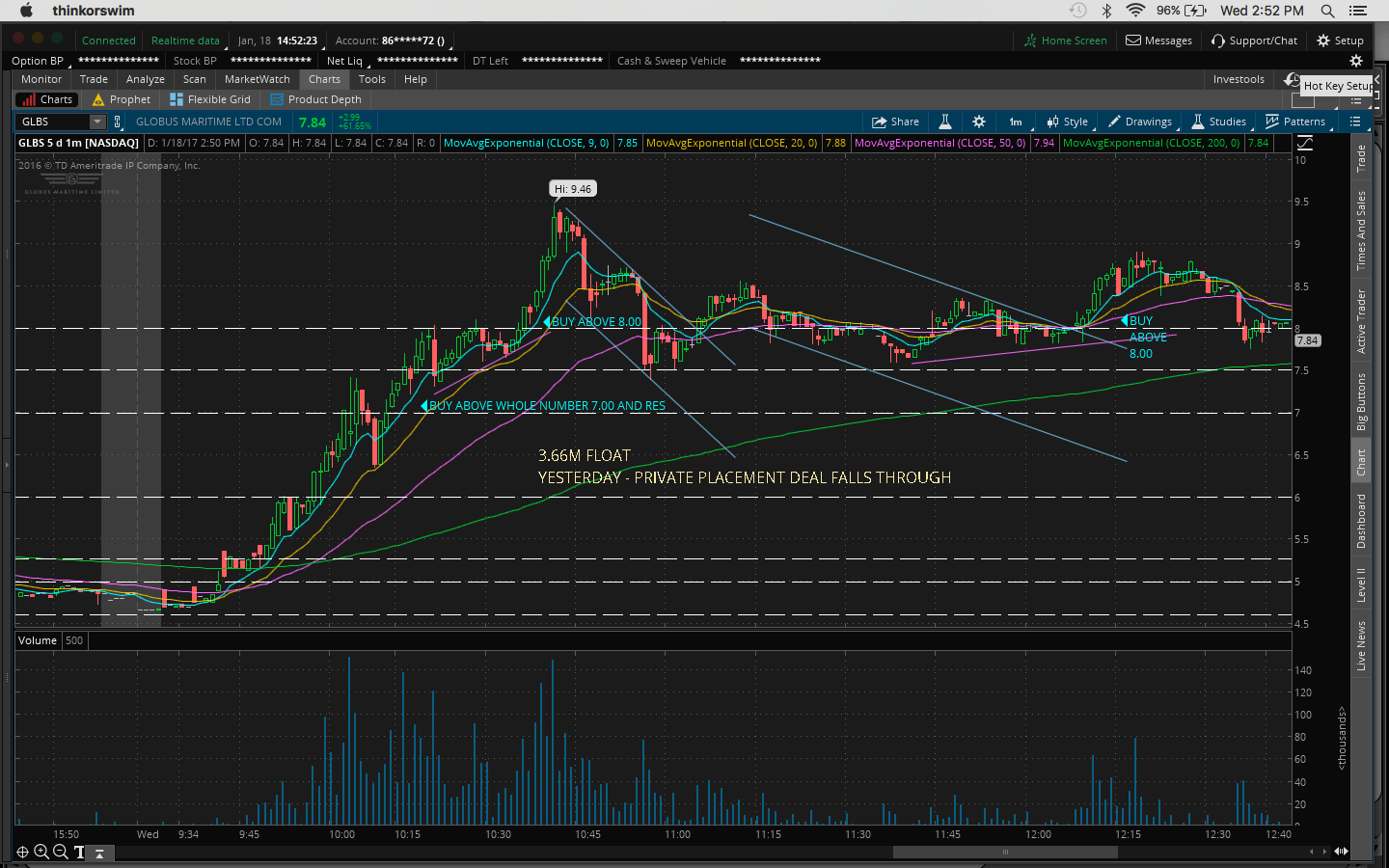Open the Studies flask menu
The width and height of the screenshot is (1389, 868).
click(1218, 122)
